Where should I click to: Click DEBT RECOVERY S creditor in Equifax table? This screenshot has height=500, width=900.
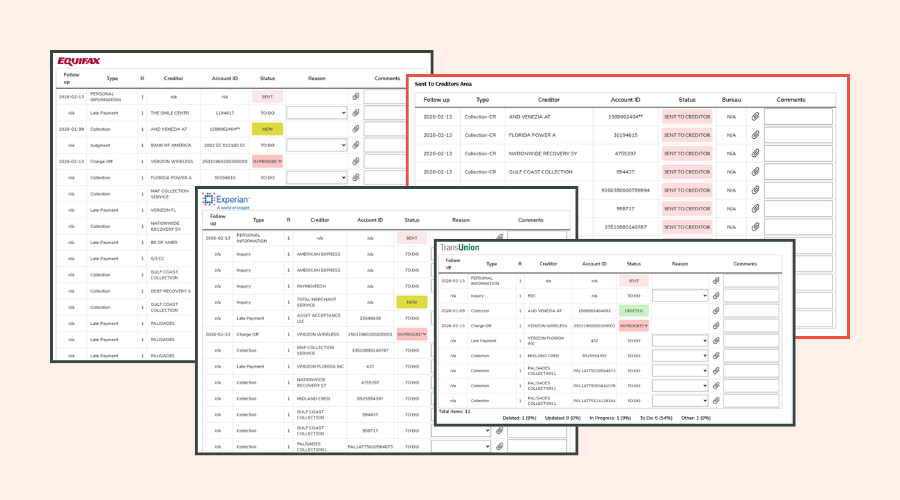[x=171, y=291]
